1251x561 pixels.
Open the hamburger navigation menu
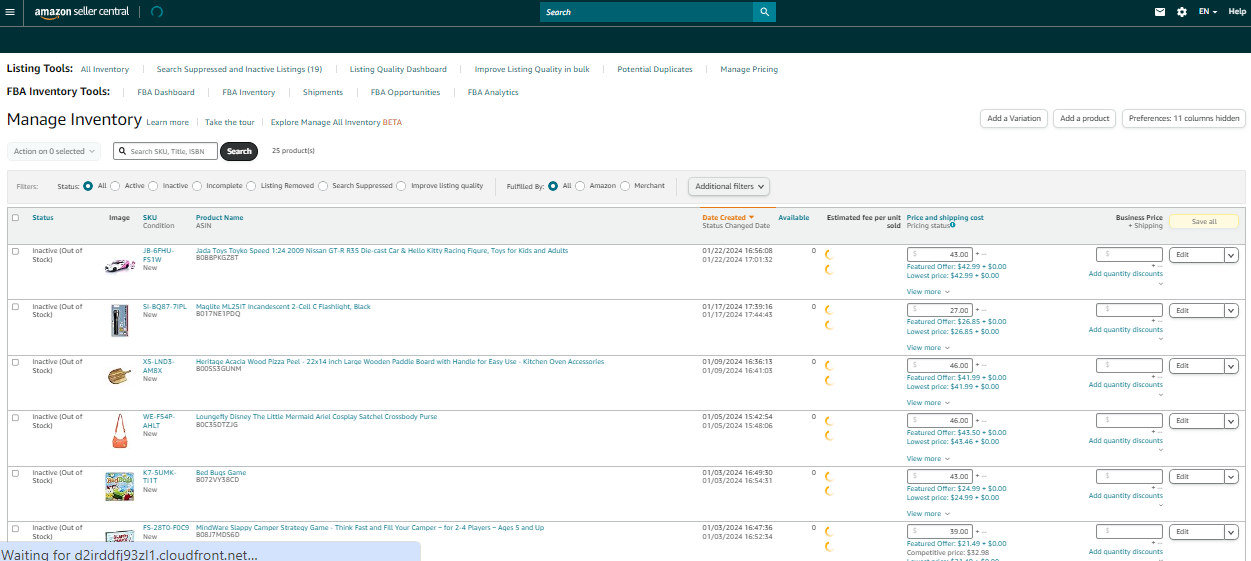coord(10,12)
